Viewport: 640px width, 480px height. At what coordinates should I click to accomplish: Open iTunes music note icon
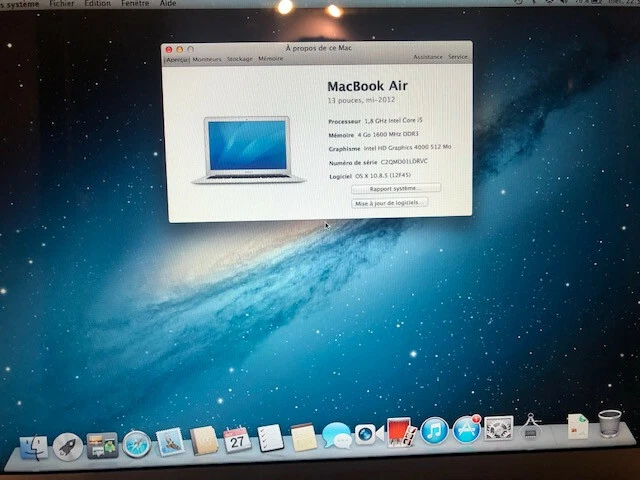point(434,431)
